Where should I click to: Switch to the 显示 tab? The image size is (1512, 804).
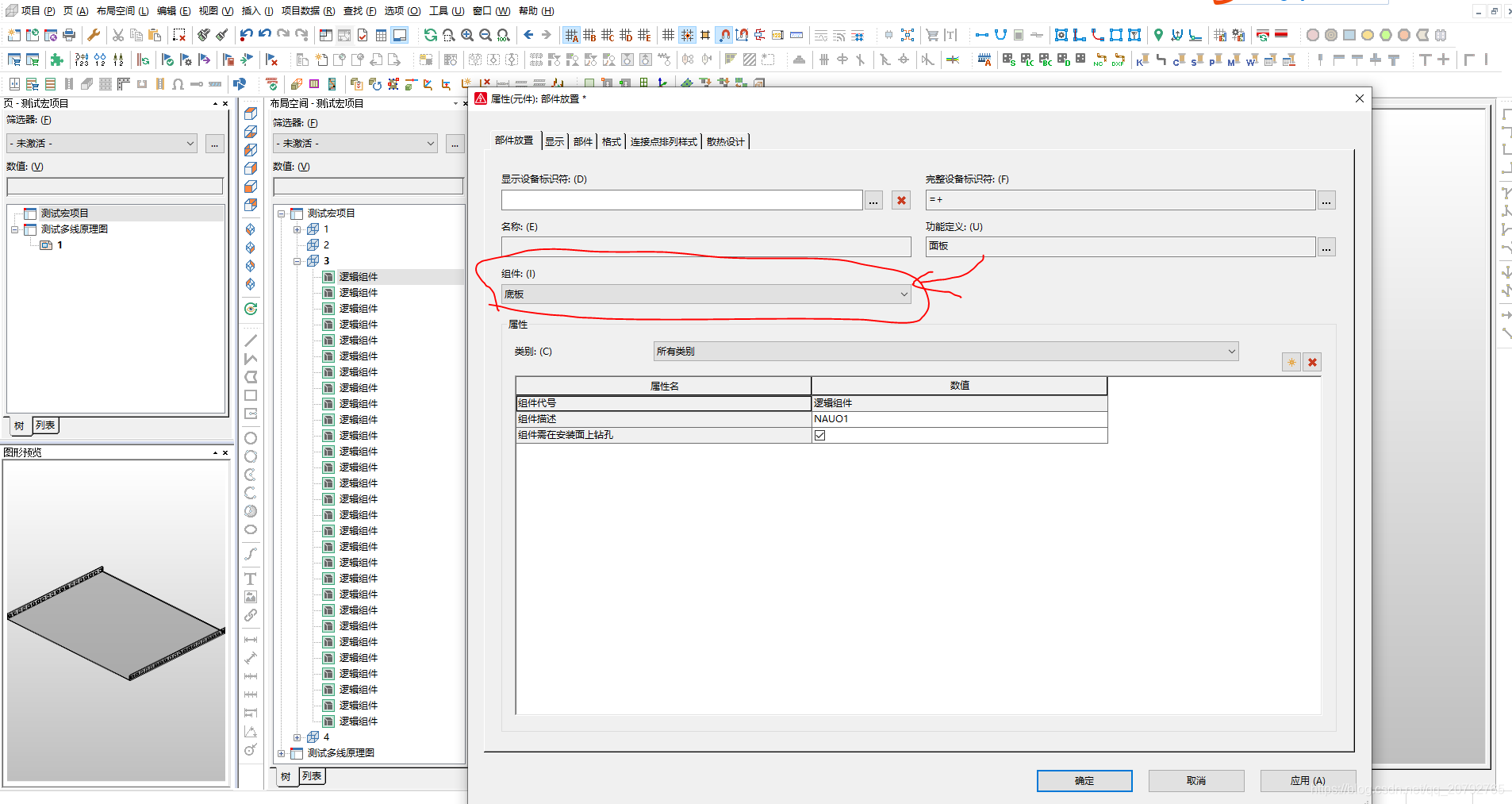coord(554,141)
